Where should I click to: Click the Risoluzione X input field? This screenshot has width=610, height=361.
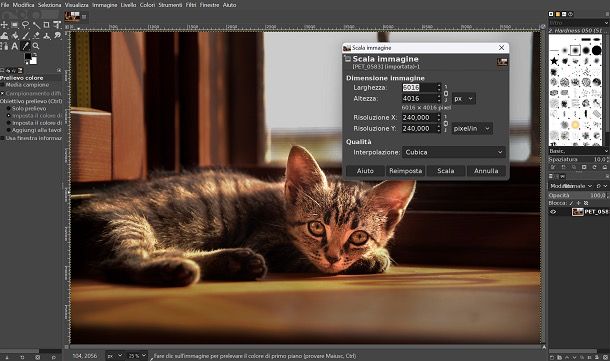419,117
